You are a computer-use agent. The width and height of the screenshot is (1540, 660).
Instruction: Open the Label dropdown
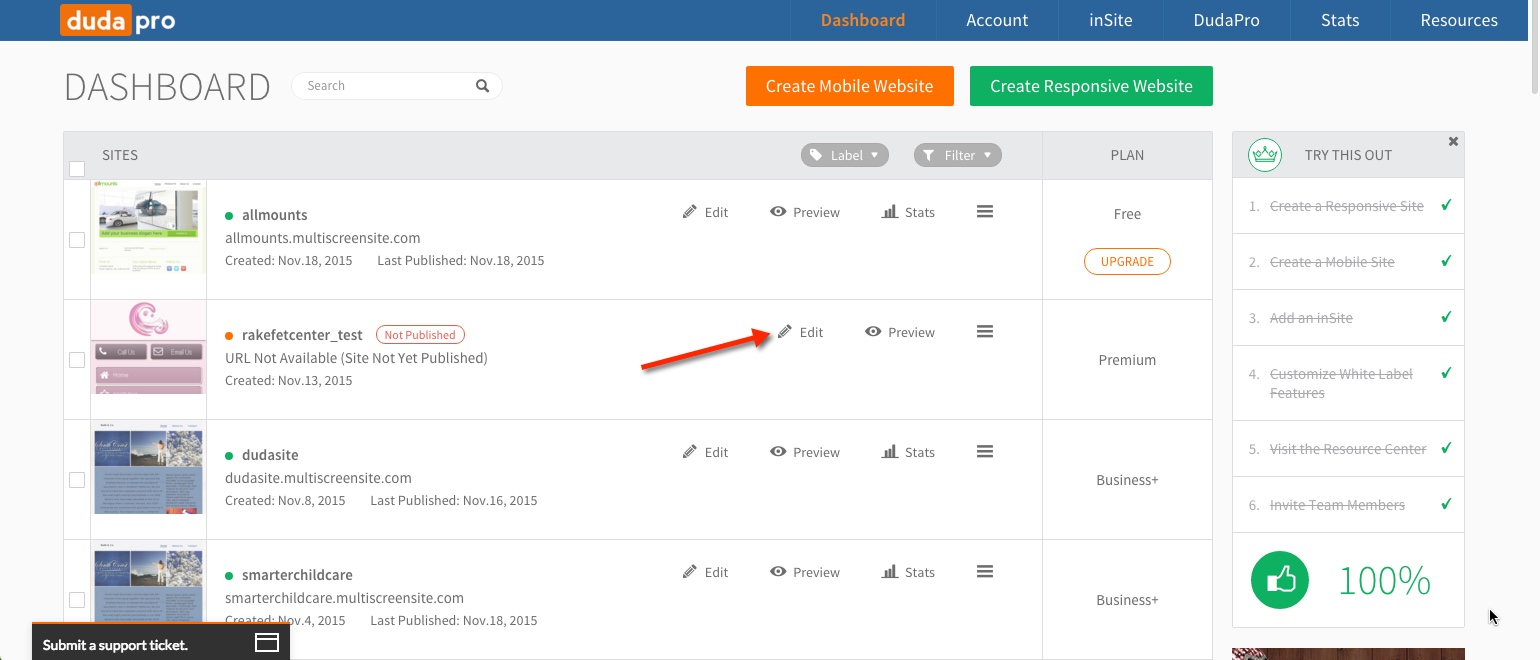845,155
